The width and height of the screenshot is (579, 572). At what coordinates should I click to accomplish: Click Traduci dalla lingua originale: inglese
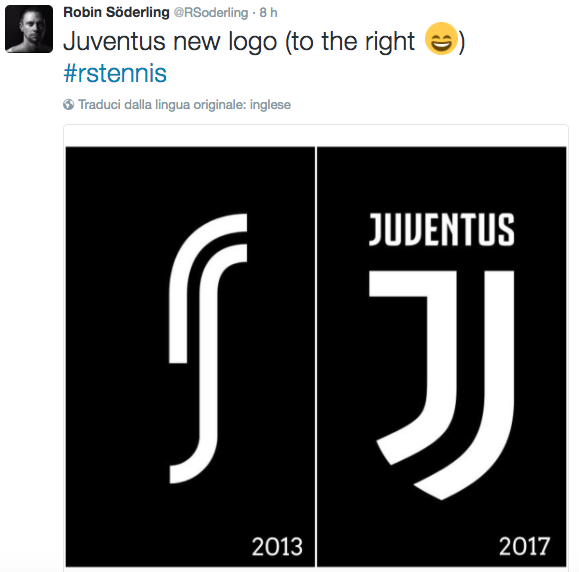(184, 105)
